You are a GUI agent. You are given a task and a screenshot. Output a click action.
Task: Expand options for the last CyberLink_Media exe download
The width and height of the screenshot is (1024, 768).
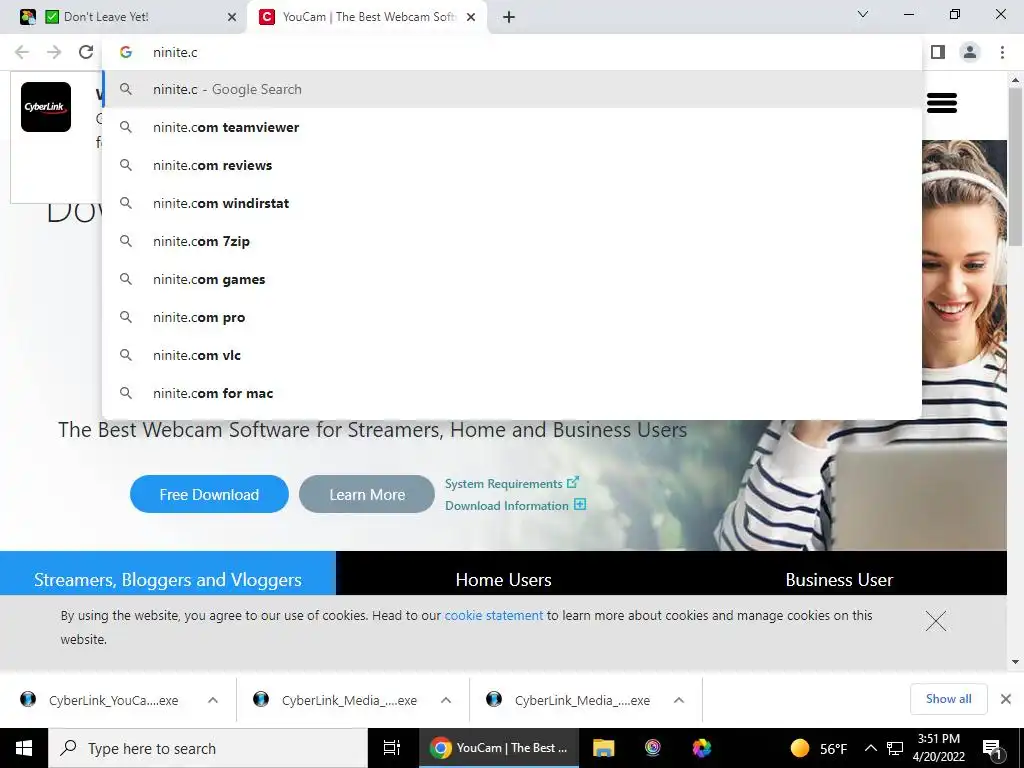pos(679,700)
